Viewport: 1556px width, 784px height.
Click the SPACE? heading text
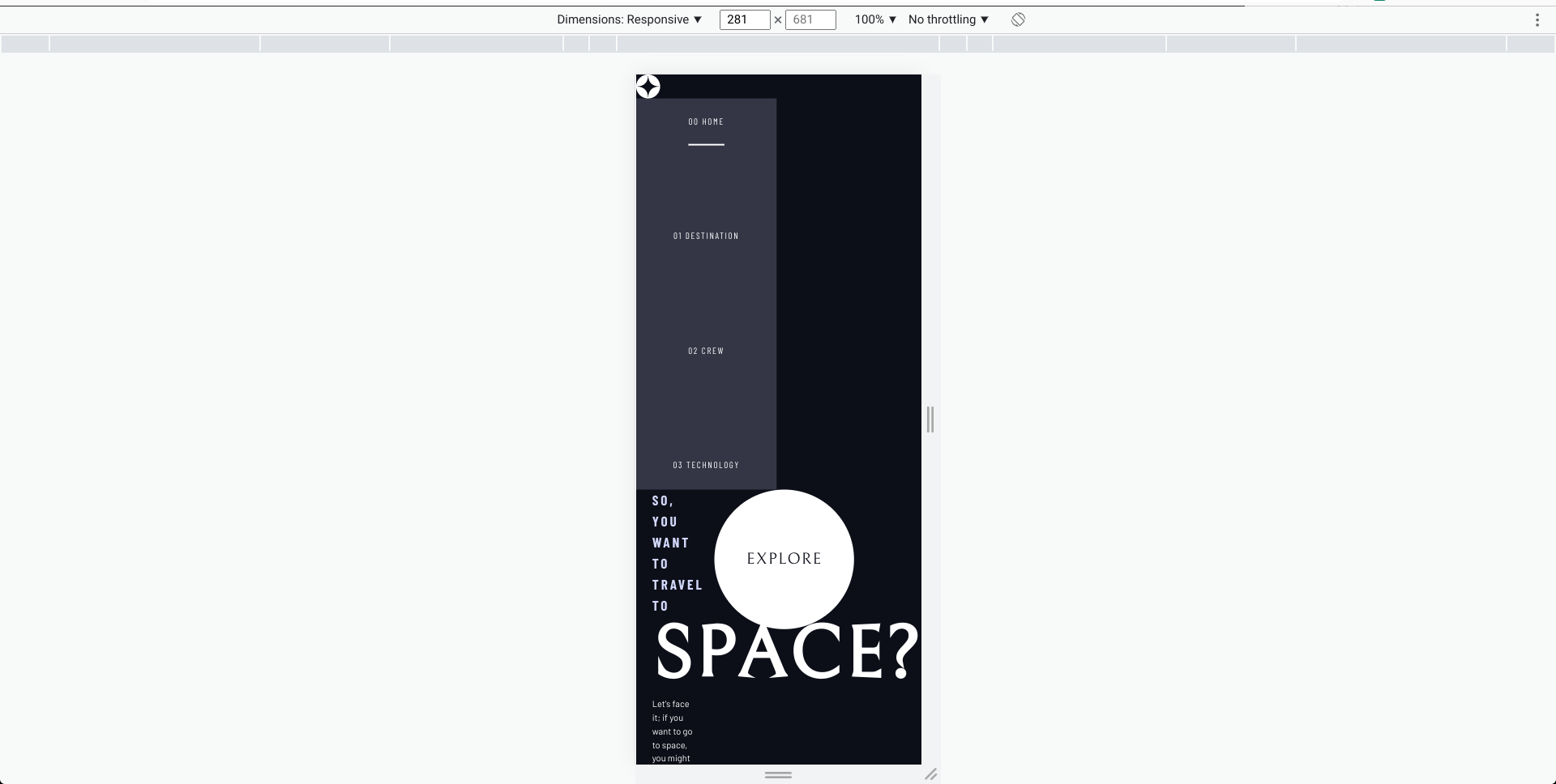coord(786,651)
